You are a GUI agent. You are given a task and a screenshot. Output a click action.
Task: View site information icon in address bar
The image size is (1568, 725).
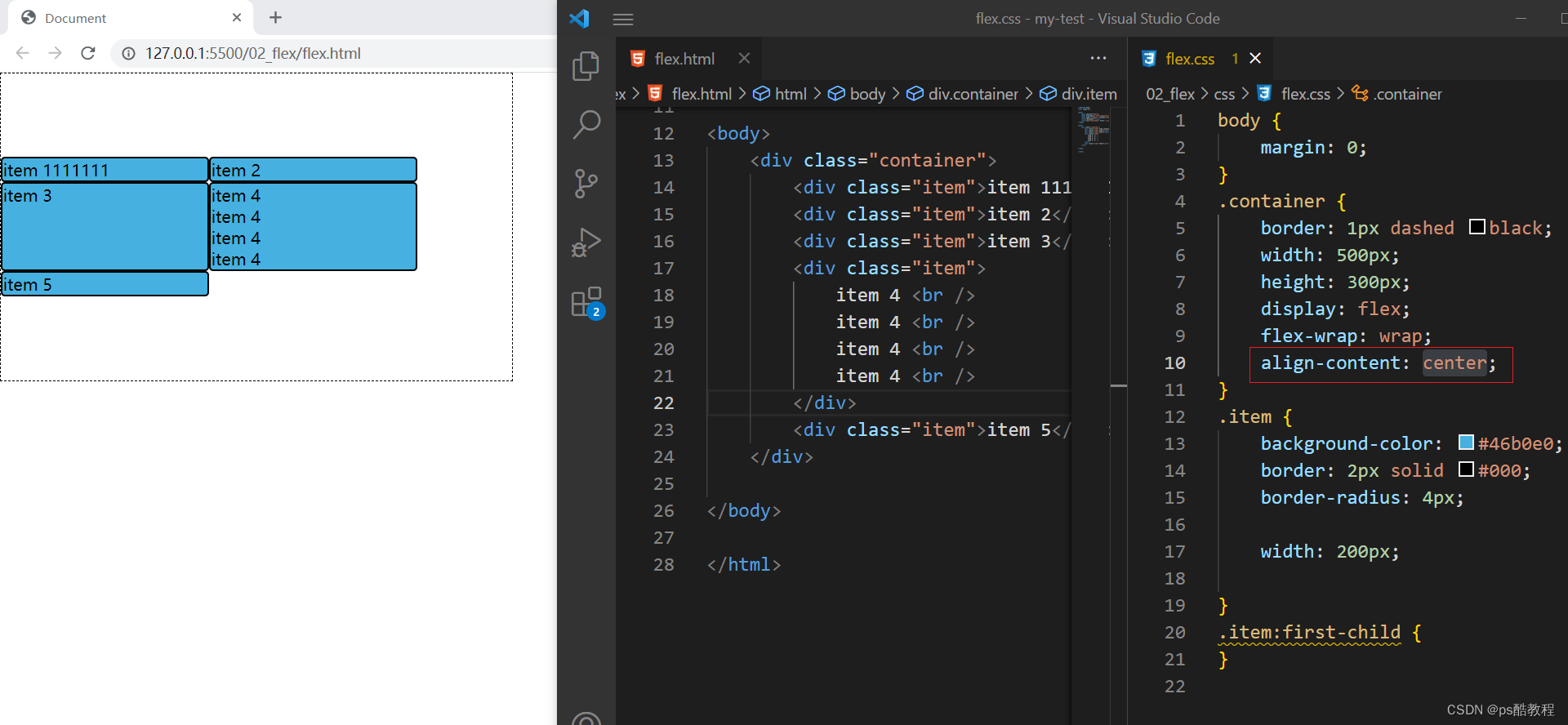pos(128,54)
